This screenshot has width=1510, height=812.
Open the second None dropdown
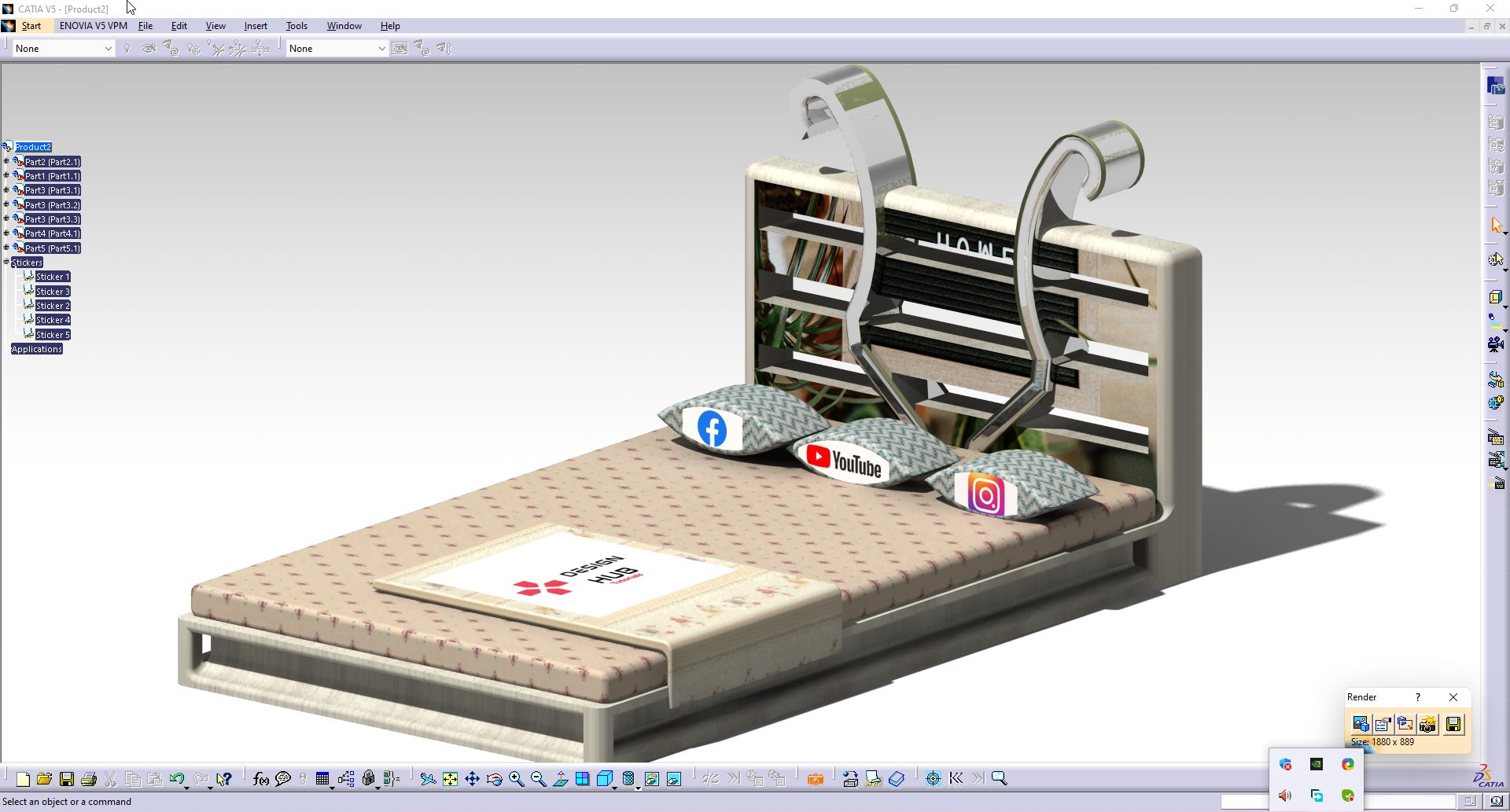click(381, 49)
